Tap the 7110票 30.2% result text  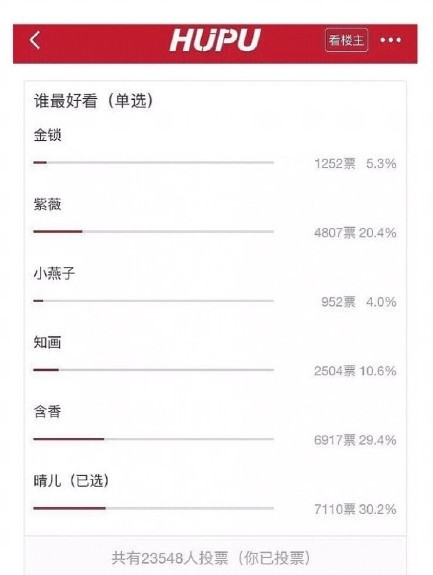tap(355, 509)
